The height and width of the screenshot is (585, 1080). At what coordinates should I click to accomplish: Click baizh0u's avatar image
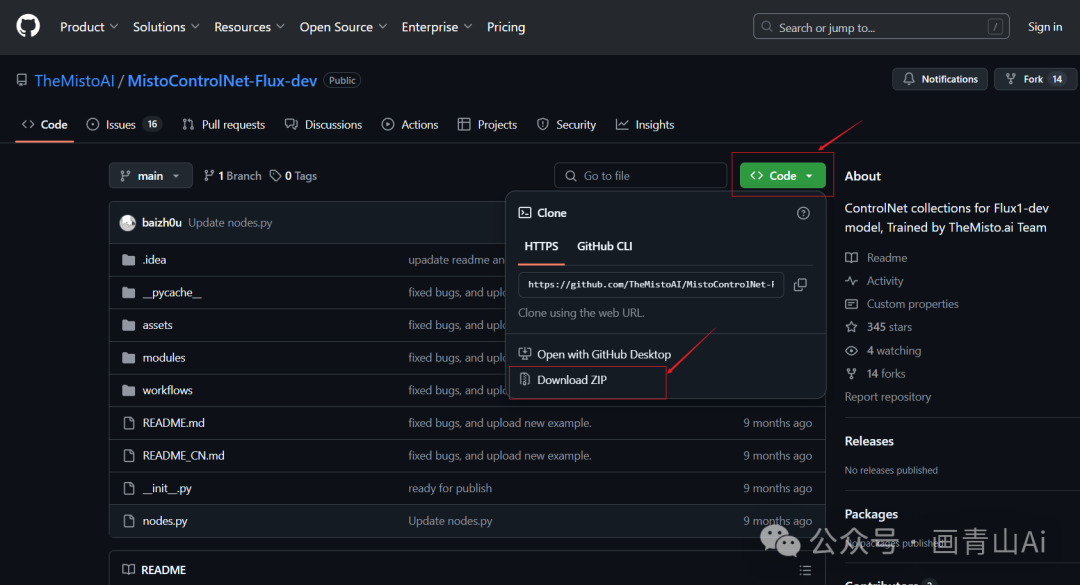coord(127,223)
